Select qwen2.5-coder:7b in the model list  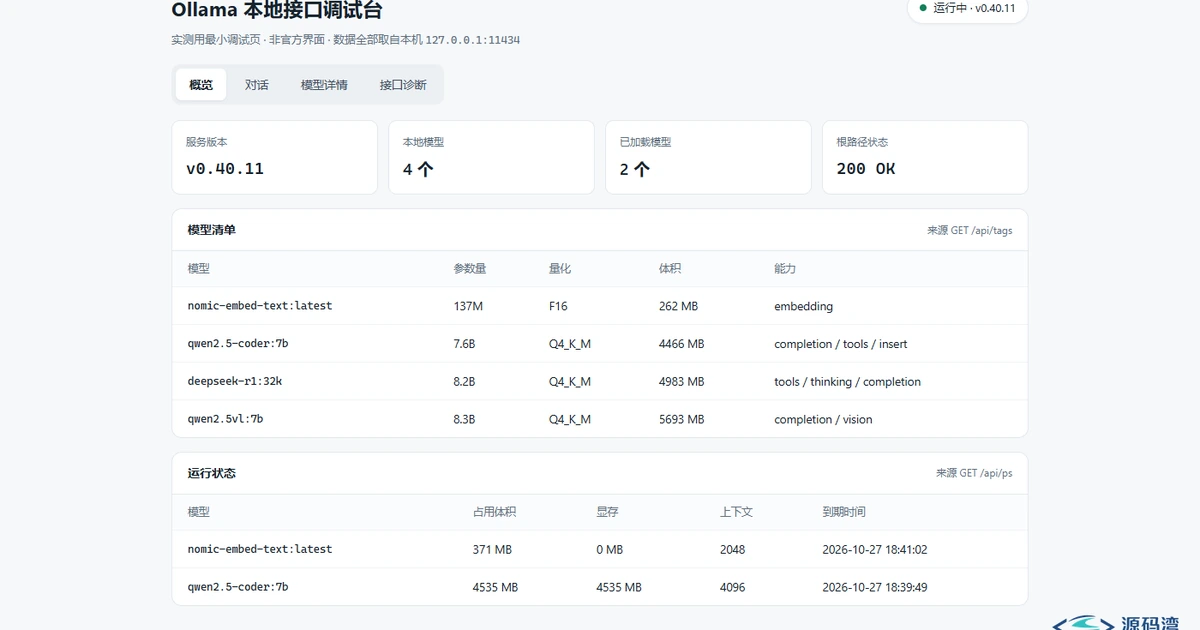tap(238, 344)
